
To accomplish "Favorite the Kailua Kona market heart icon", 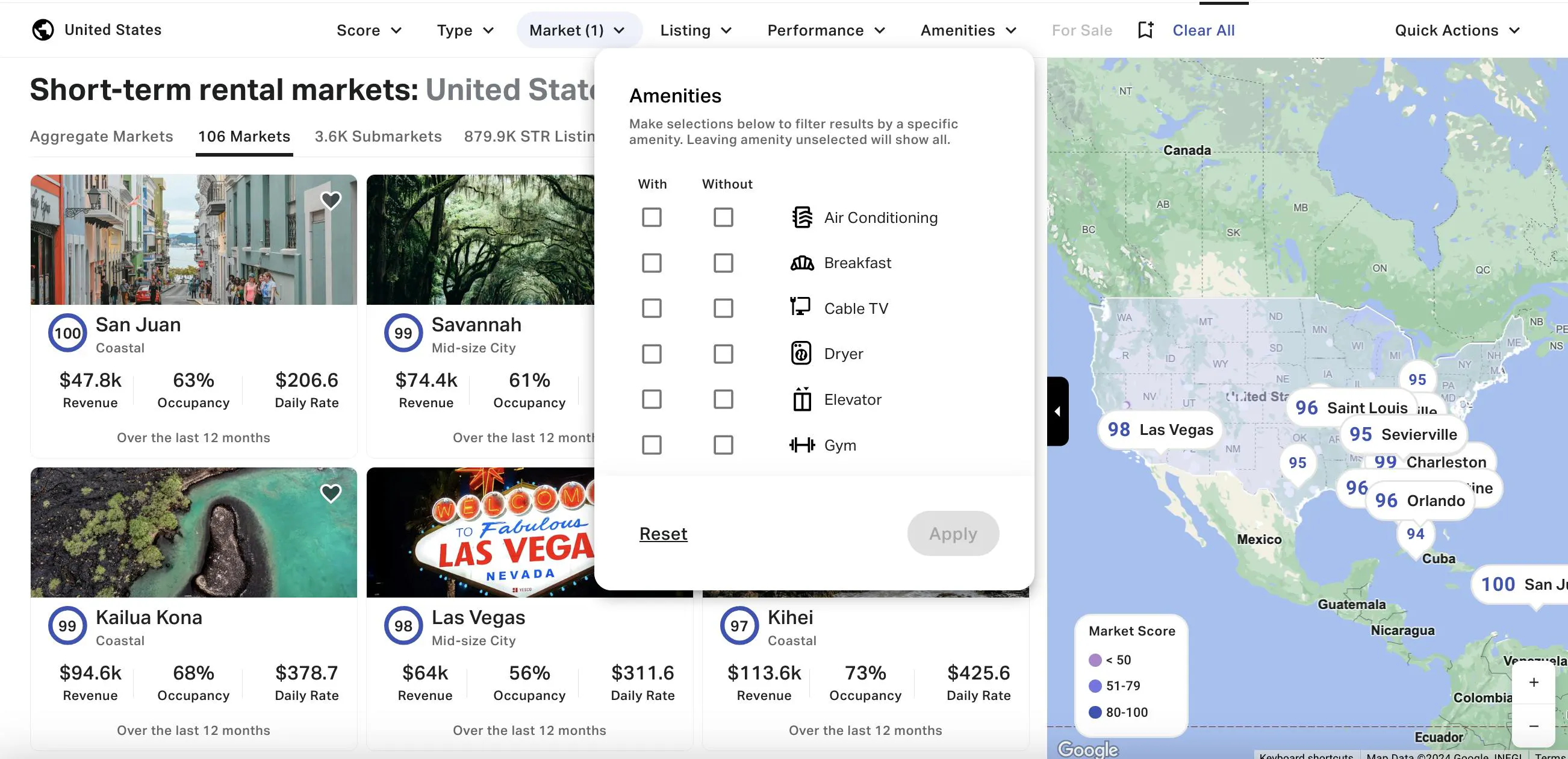I will point(331,493).
